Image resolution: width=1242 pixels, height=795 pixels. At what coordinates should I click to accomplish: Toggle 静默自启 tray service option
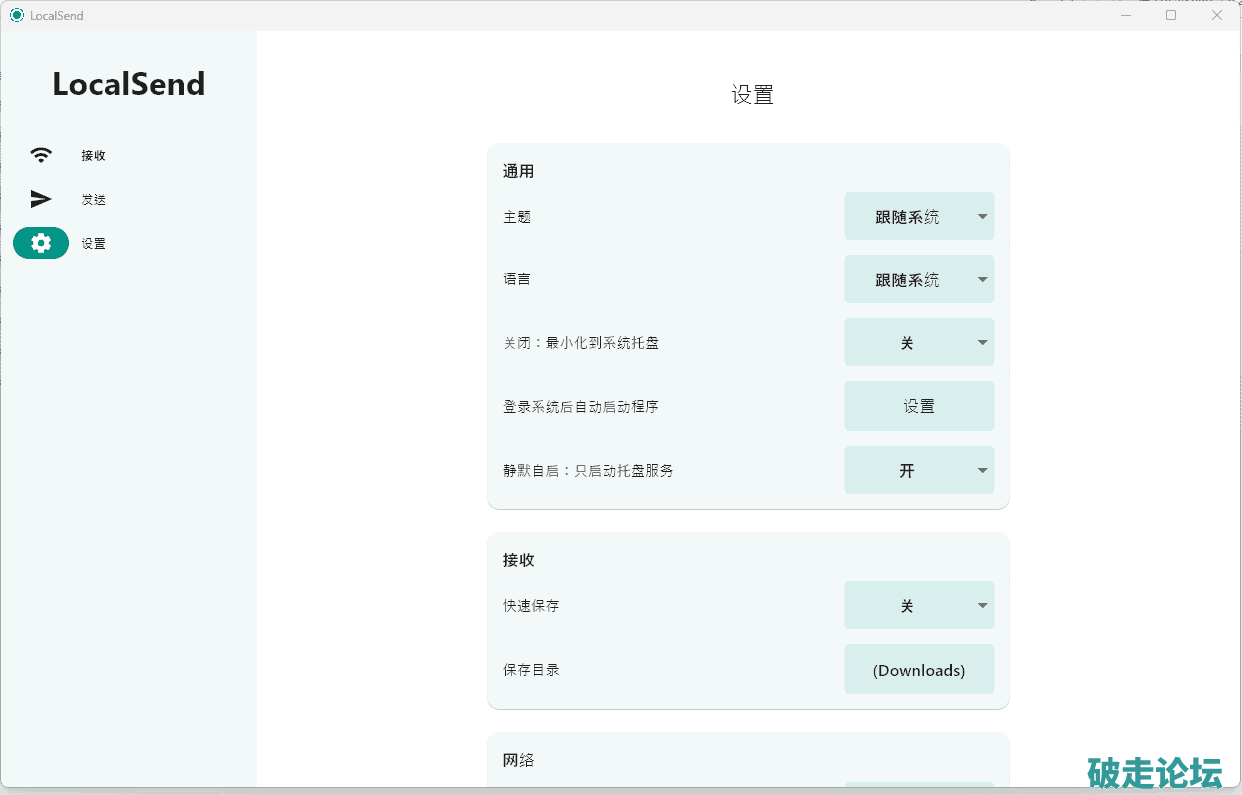[918, 470]
